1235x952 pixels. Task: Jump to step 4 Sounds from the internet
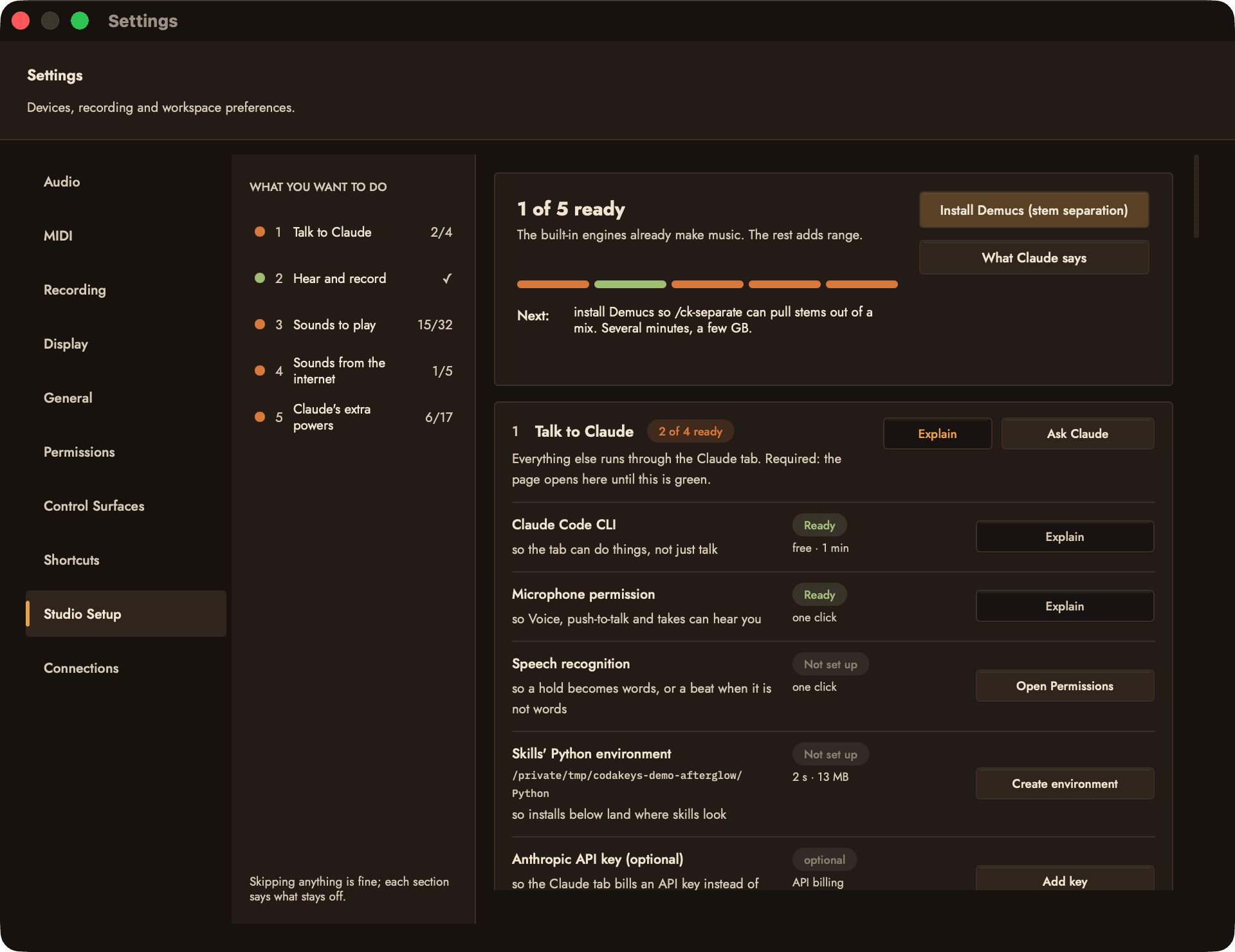click(x=353, y=371)
